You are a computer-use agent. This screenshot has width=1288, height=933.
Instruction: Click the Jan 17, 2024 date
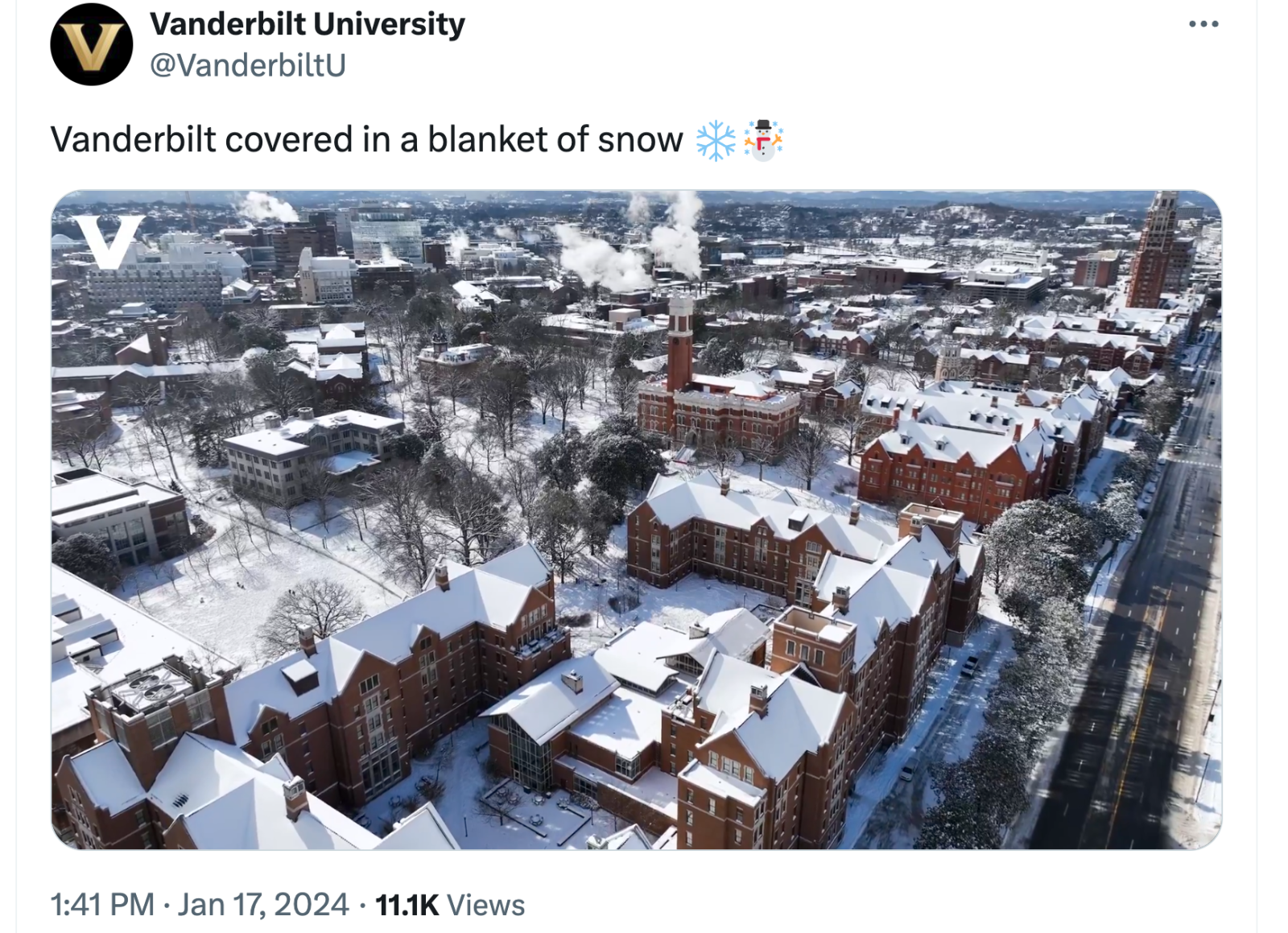[x=263, y=904]
